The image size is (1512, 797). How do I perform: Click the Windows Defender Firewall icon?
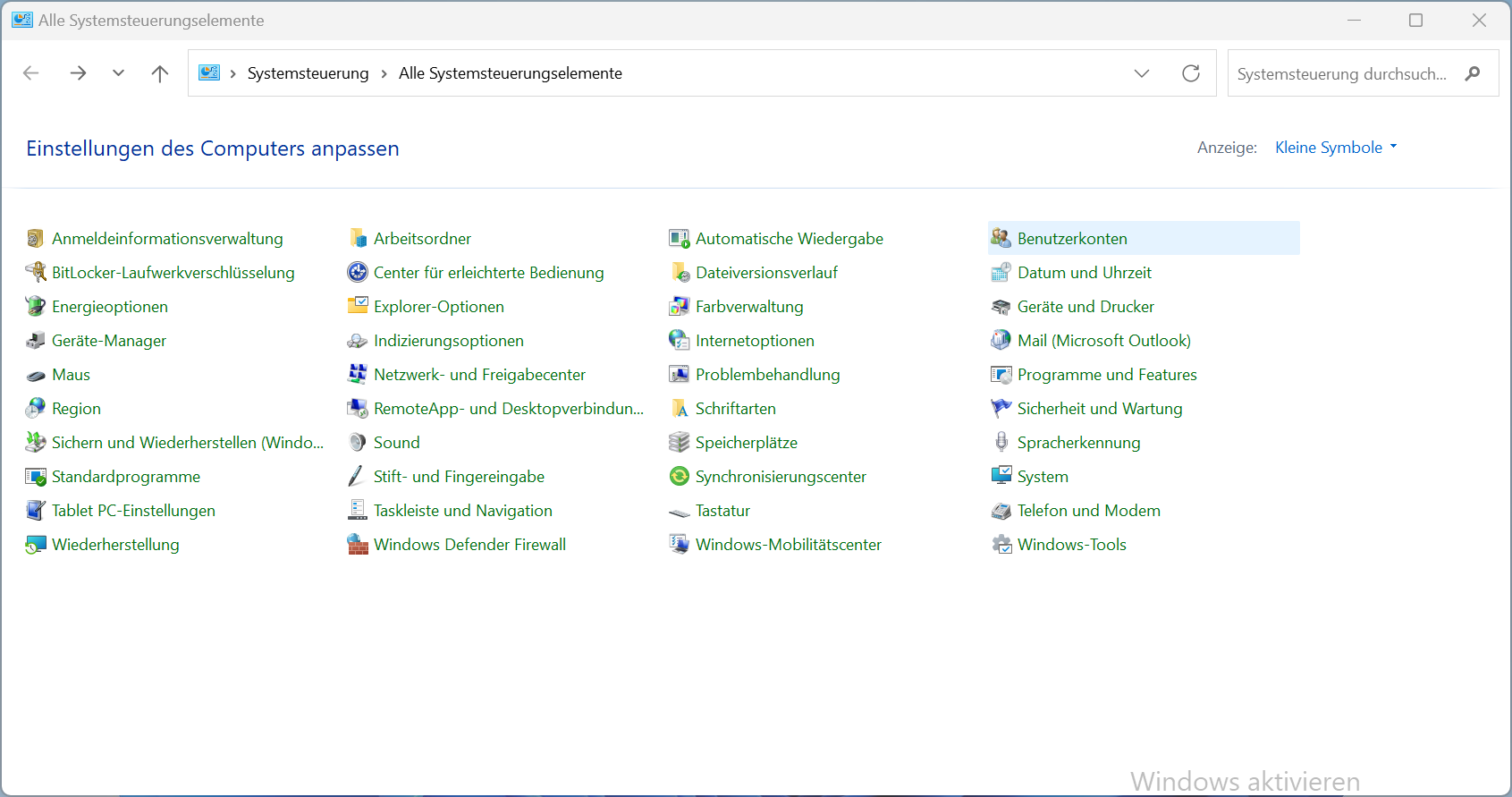click(x=358, y=545)
